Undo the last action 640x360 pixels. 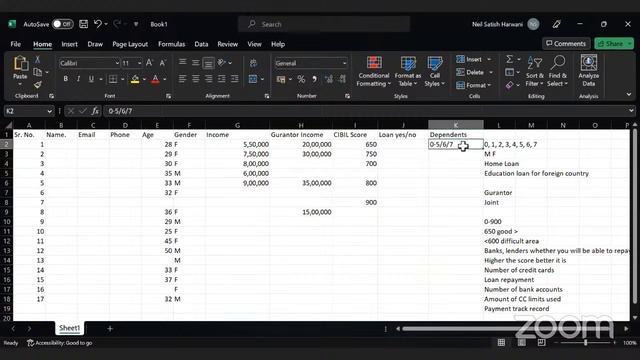click(98, 24)
